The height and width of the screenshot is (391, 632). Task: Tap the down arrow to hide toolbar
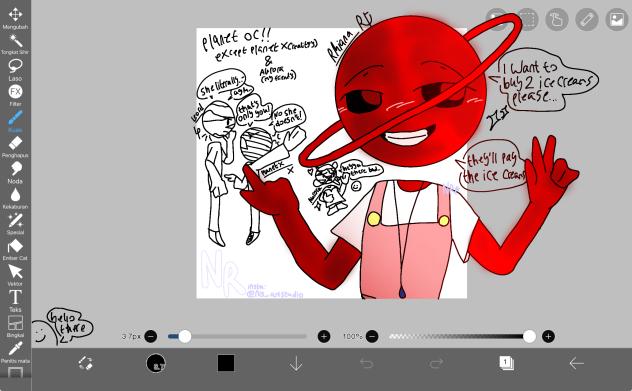(296, 364)
